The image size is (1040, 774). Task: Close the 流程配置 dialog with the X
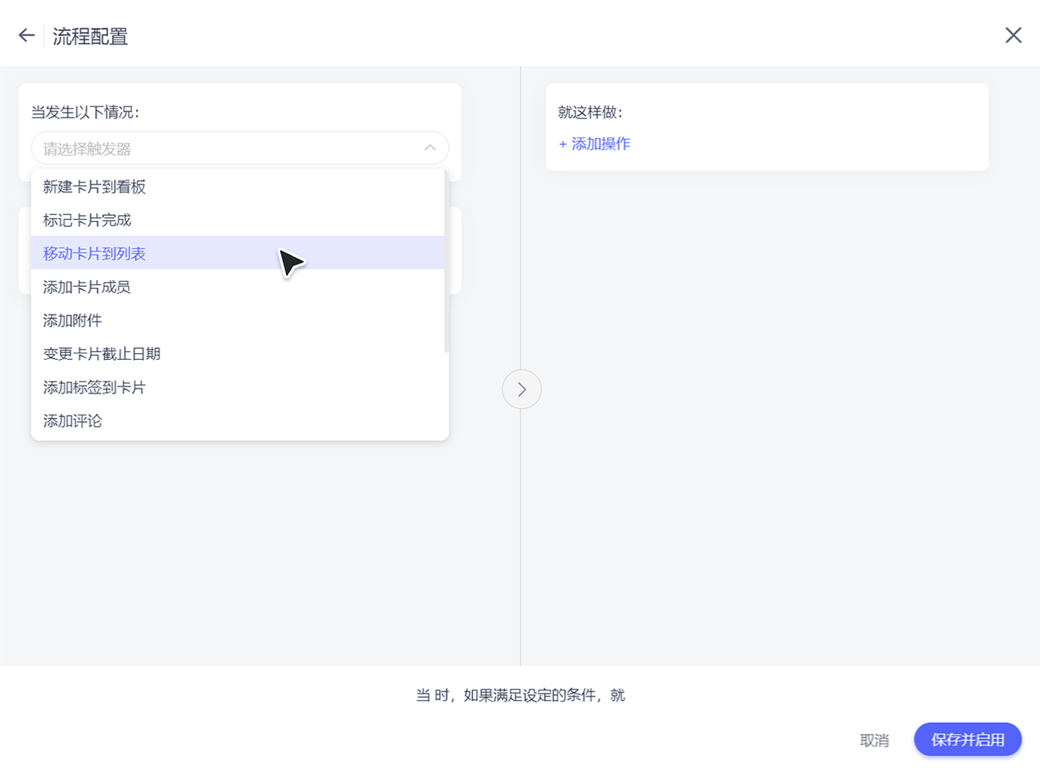coord(1013,34)
